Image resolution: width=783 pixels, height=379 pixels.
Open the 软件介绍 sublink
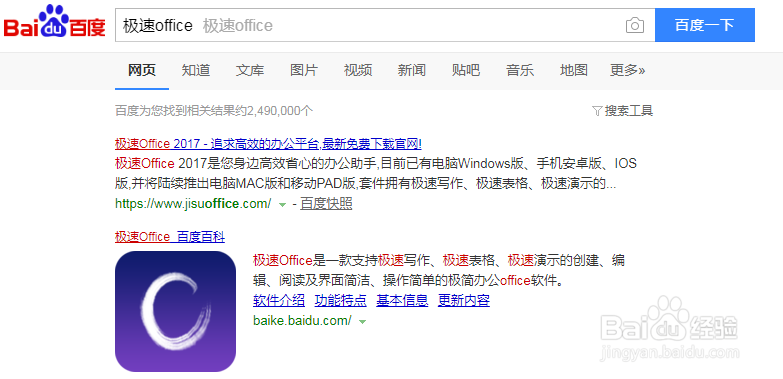[x=279, y=301]
